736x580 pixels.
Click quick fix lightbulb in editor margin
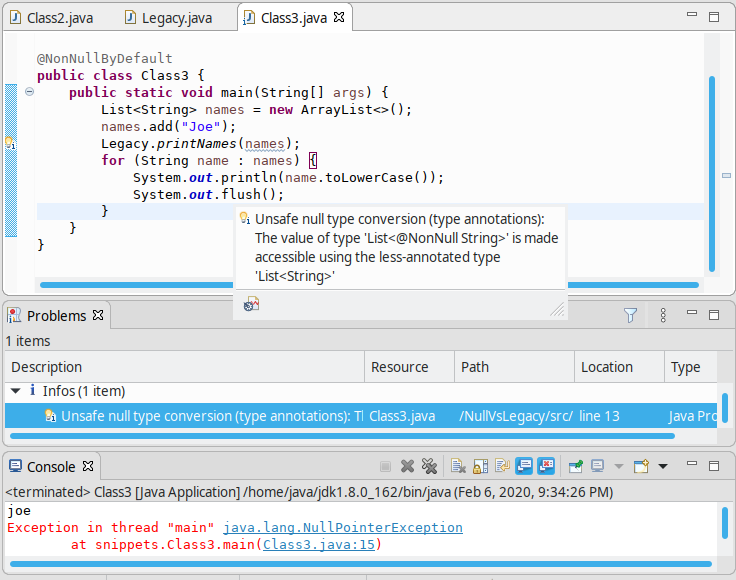[x=10, y=143]
